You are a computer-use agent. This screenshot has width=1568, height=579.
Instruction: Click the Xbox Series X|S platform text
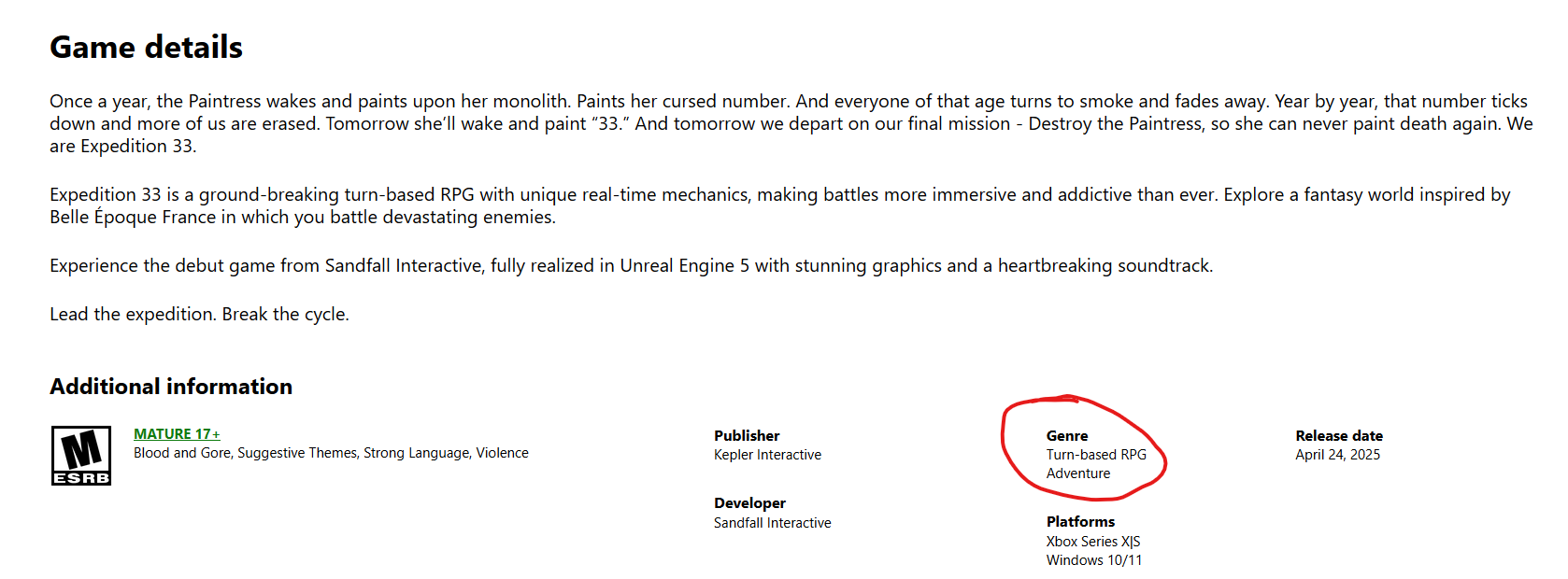[x=1092, y=542]
